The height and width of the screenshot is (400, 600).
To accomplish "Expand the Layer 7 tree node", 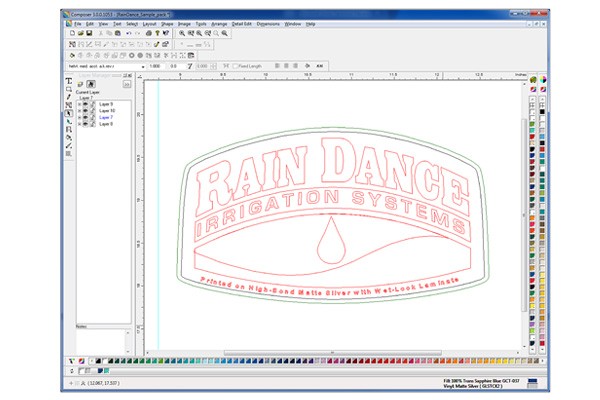I will [79, 117].
